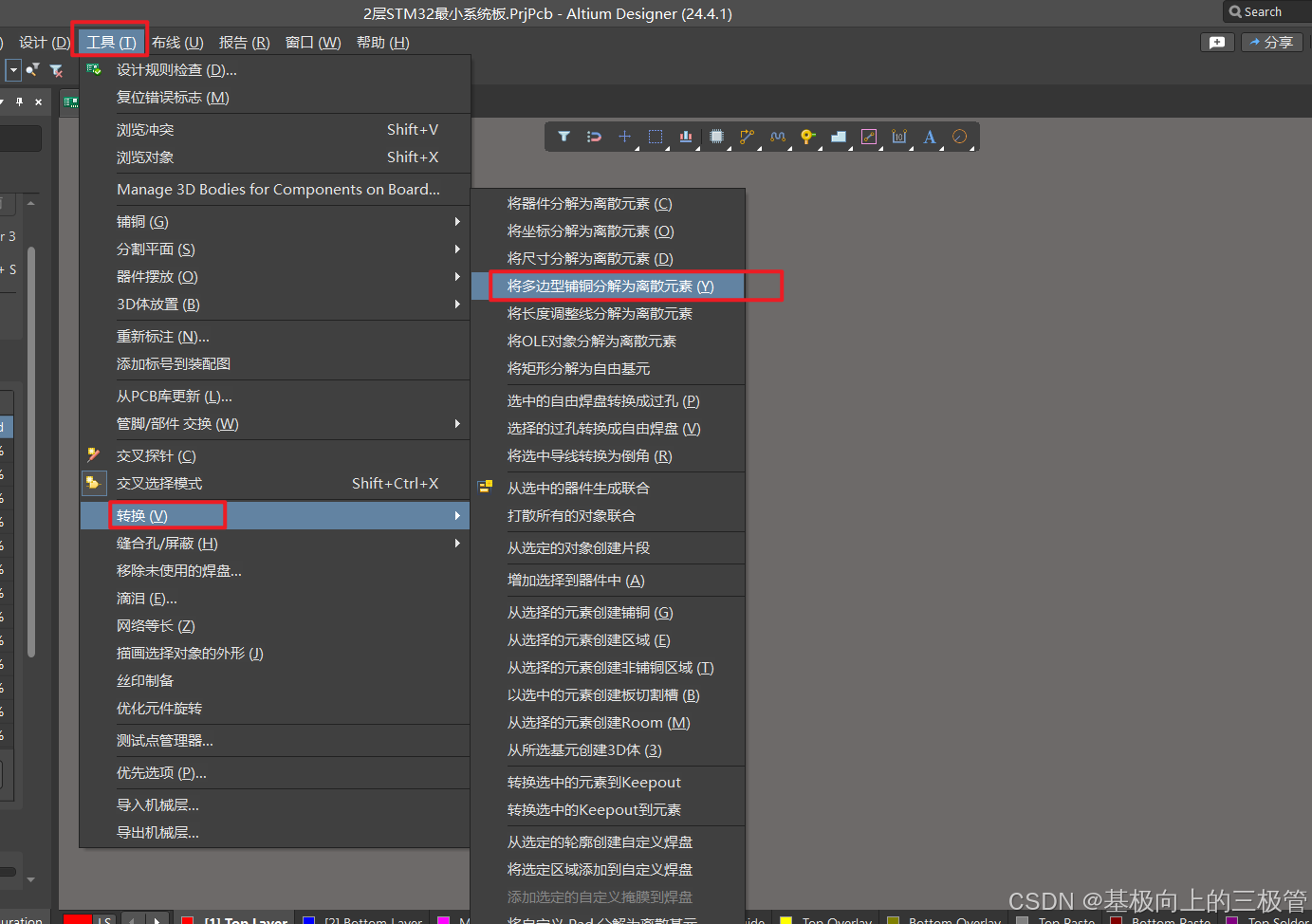This screenshot has width=1312, height=924.
Task: Select 复位错误标志 (M) entry
Action: (275, 97)
